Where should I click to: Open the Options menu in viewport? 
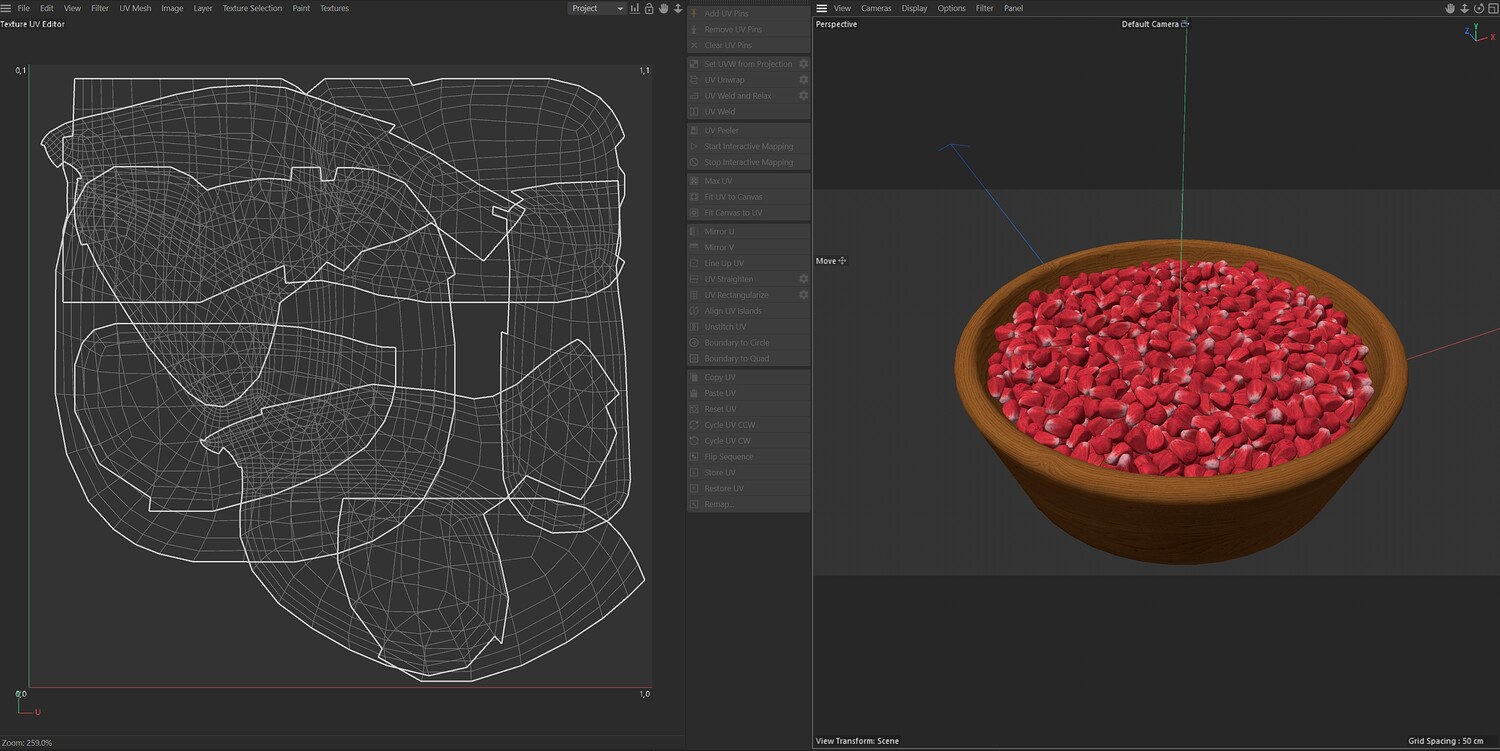click(952, 8)
